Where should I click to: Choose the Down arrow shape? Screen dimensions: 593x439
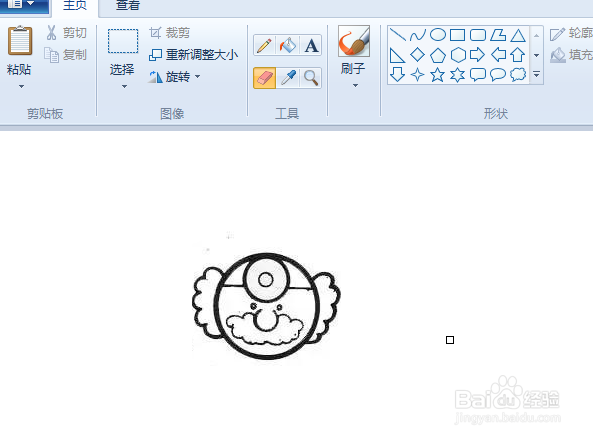(x=397, y=74)
